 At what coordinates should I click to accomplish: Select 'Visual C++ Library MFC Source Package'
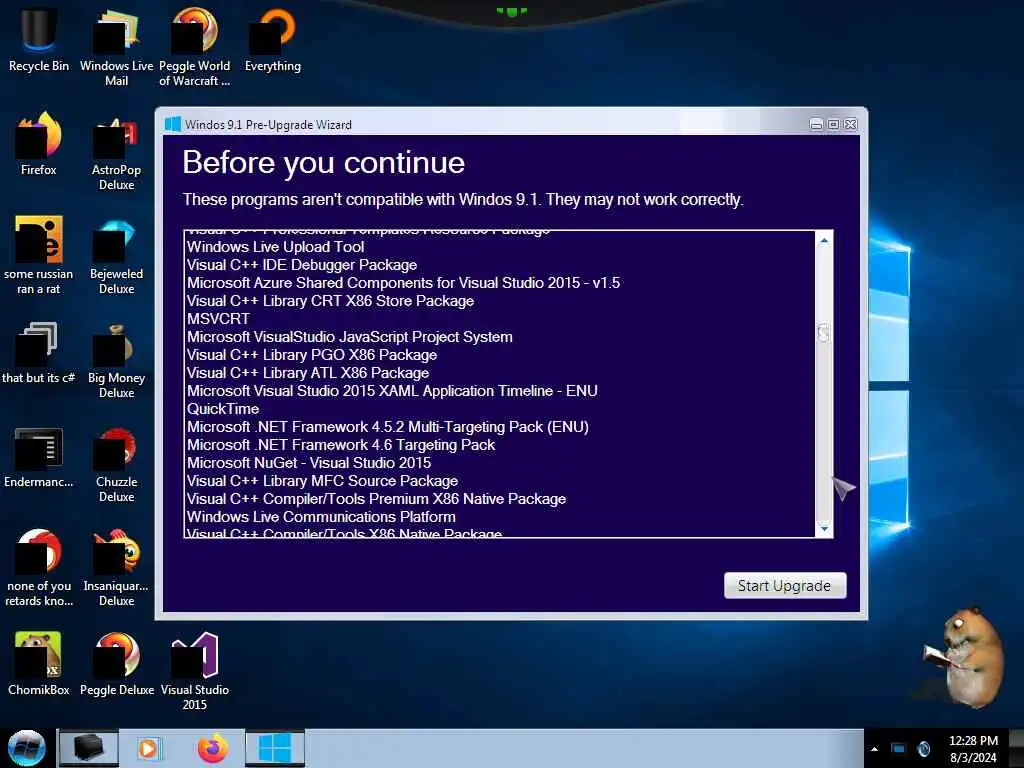(x=323, y=481)
